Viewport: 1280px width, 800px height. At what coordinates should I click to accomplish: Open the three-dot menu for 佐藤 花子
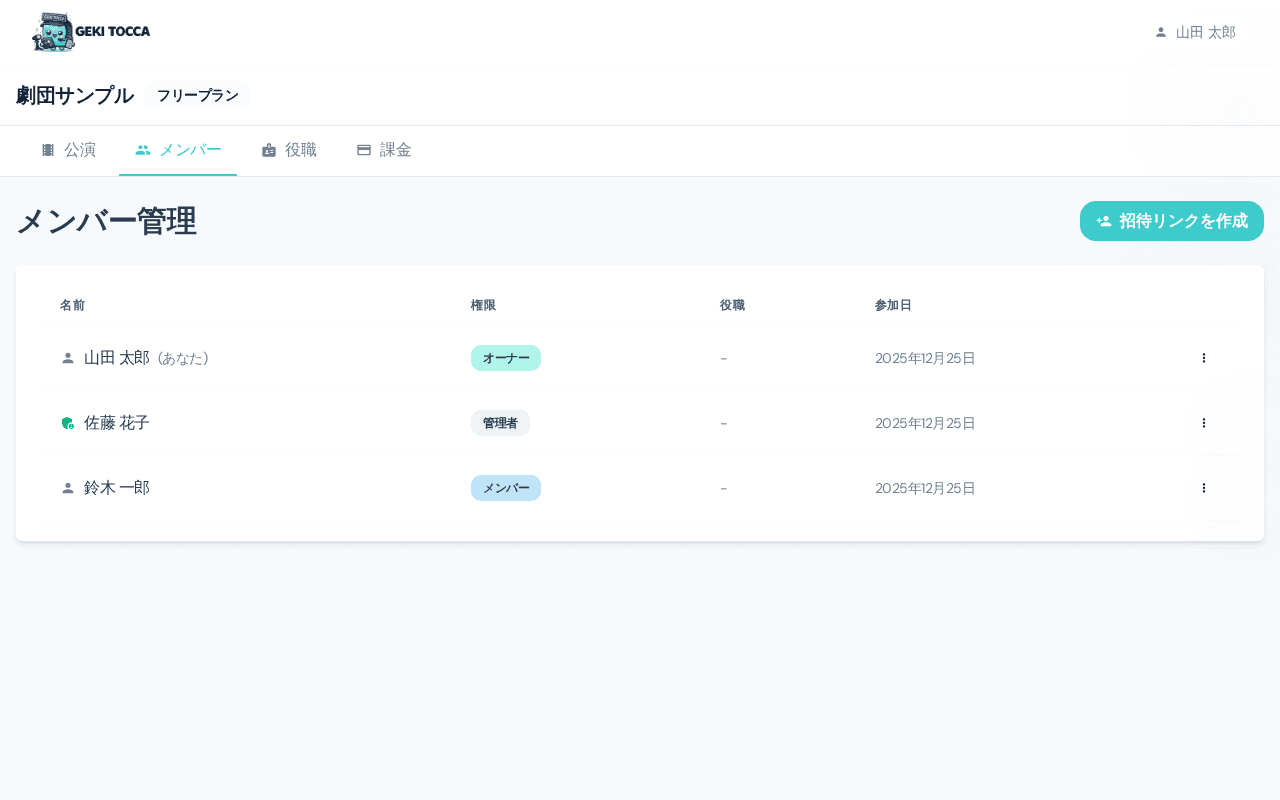[x=1204, y=423]
